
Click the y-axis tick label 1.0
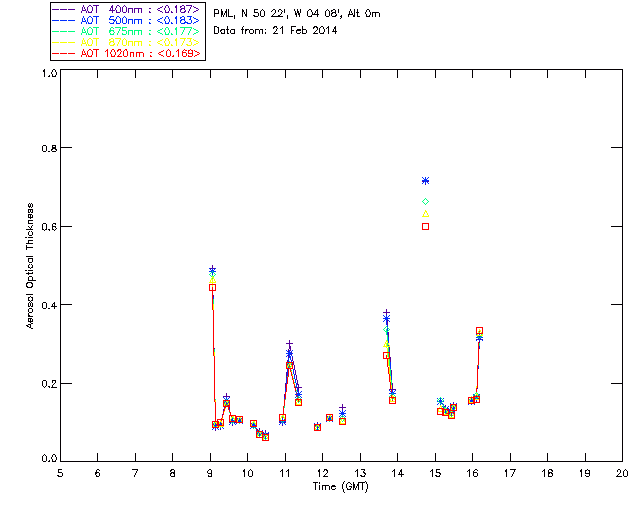(49, 73)
